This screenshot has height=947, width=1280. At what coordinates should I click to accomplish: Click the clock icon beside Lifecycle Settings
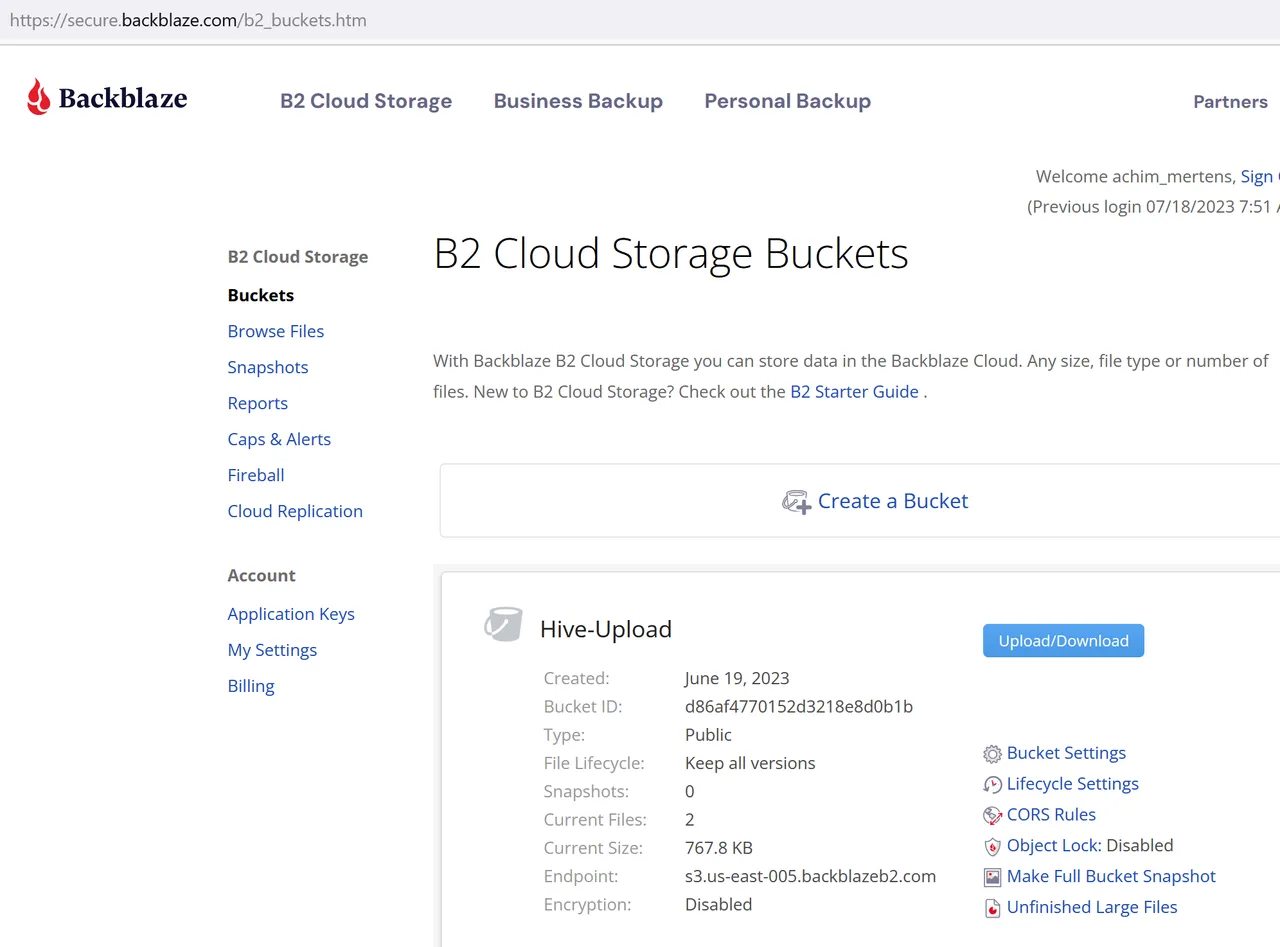(992, 785)
